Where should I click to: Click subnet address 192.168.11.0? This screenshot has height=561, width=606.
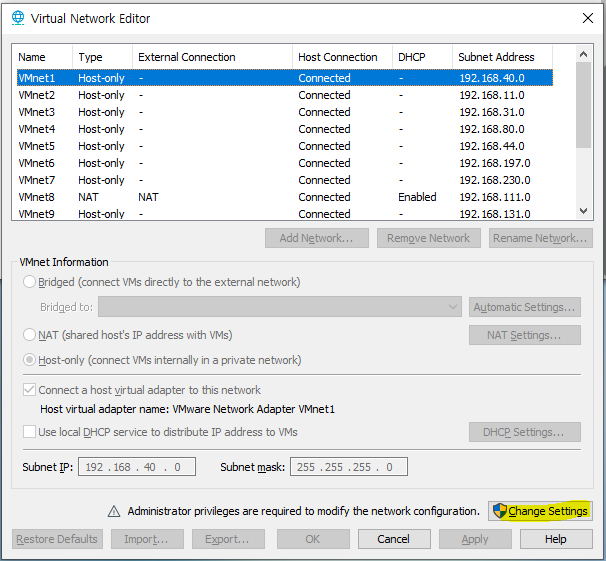click(492, 95)
